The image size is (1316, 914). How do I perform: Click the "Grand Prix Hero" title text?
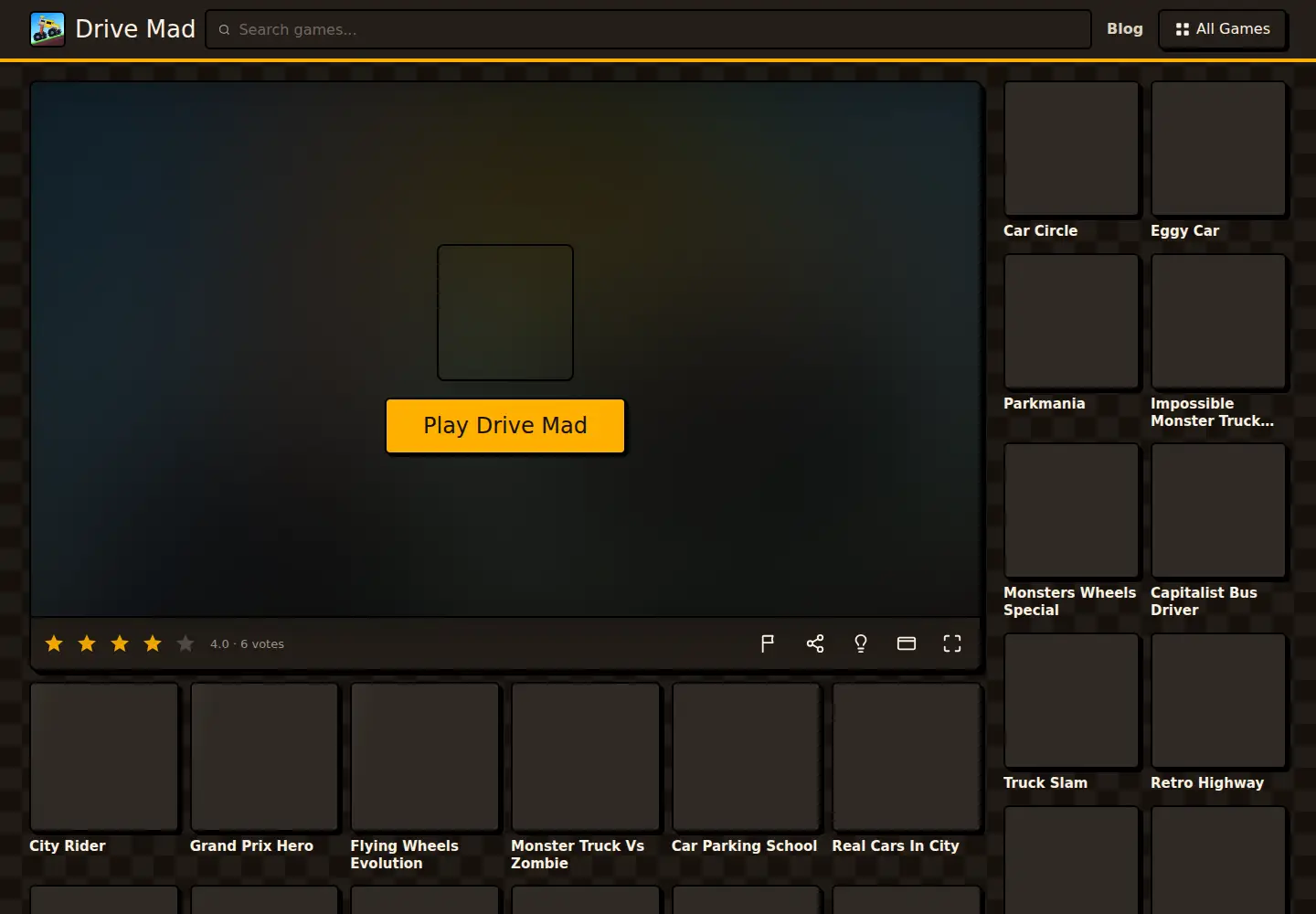[x=251, y=846]
